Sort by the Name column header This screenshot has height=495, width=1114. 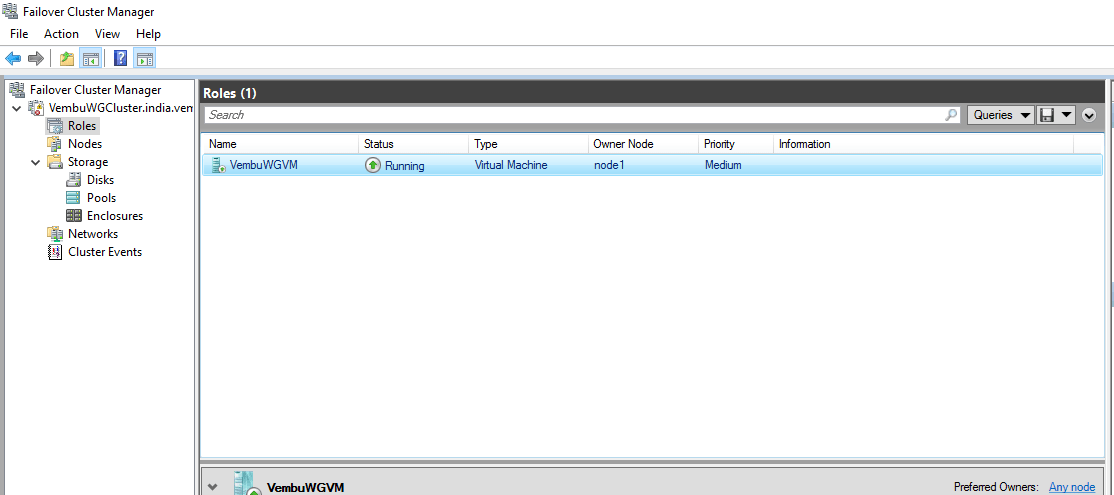tap(280, 144)
